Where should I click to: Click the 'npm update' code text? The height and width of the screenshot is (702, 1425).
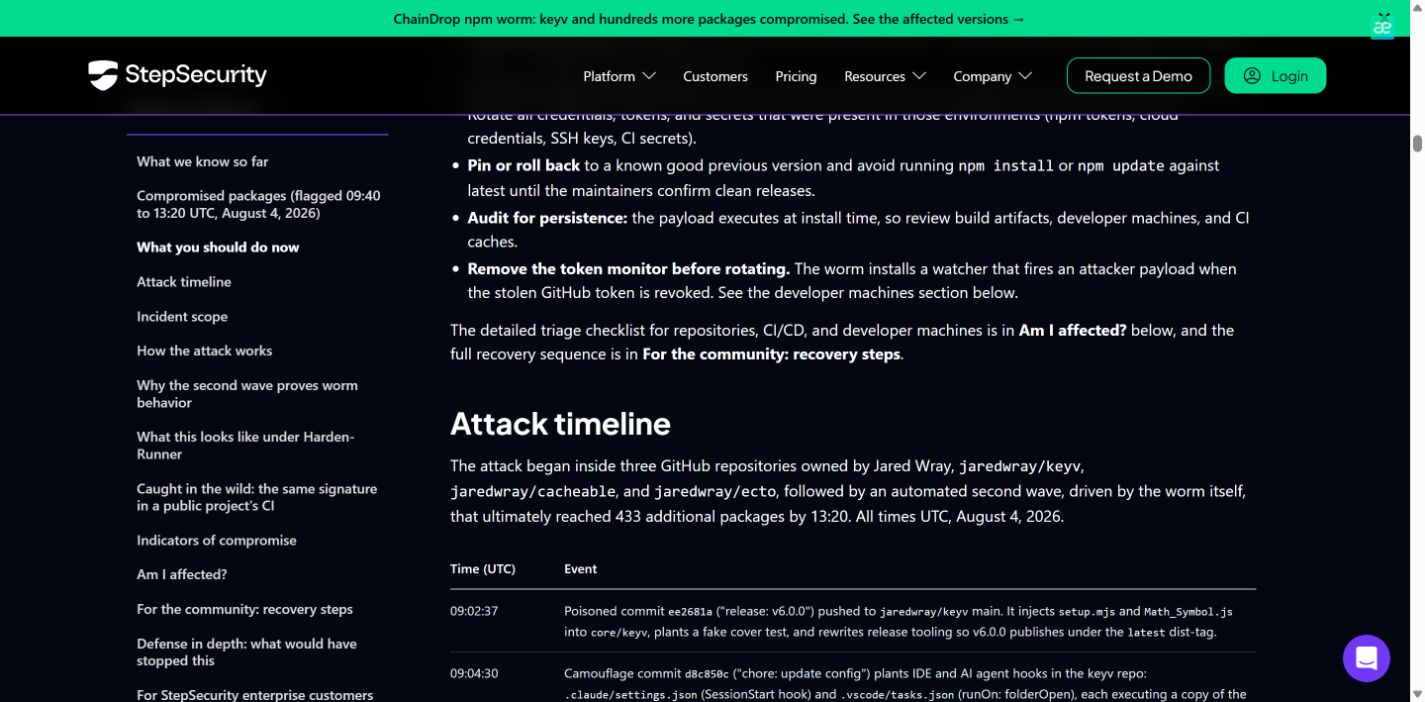coord(1121,166)
